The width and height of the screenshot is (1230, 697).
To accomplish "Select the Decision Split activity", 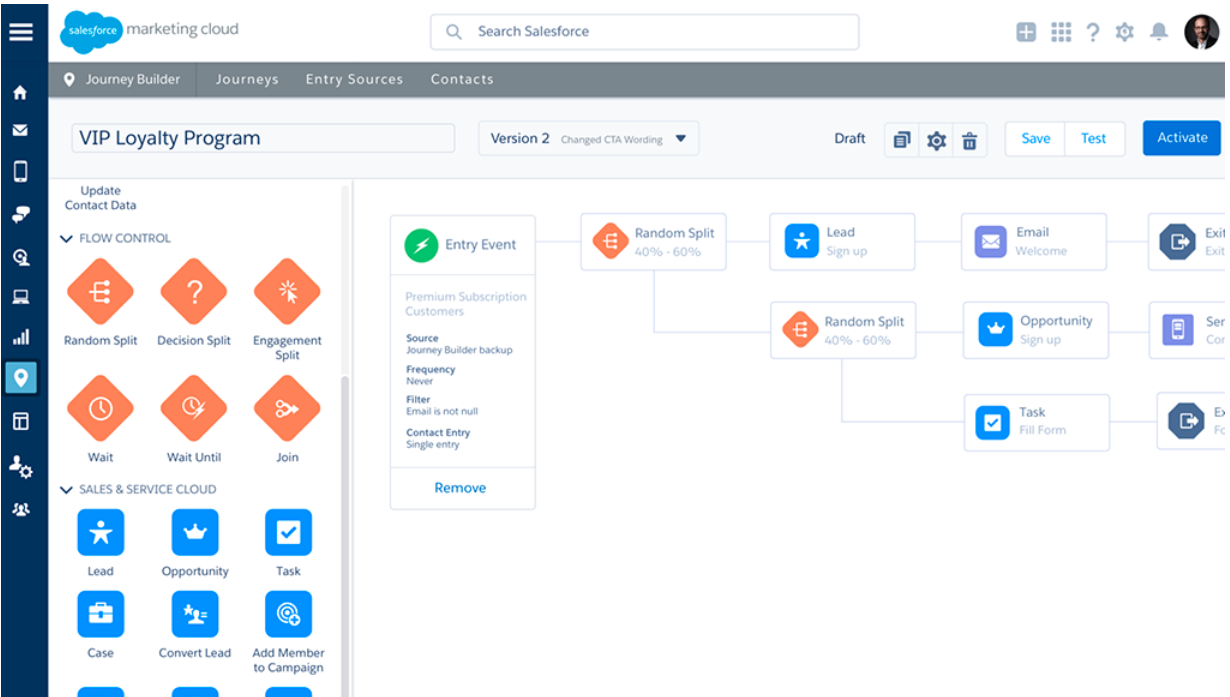I will click(x=193, y=292).
